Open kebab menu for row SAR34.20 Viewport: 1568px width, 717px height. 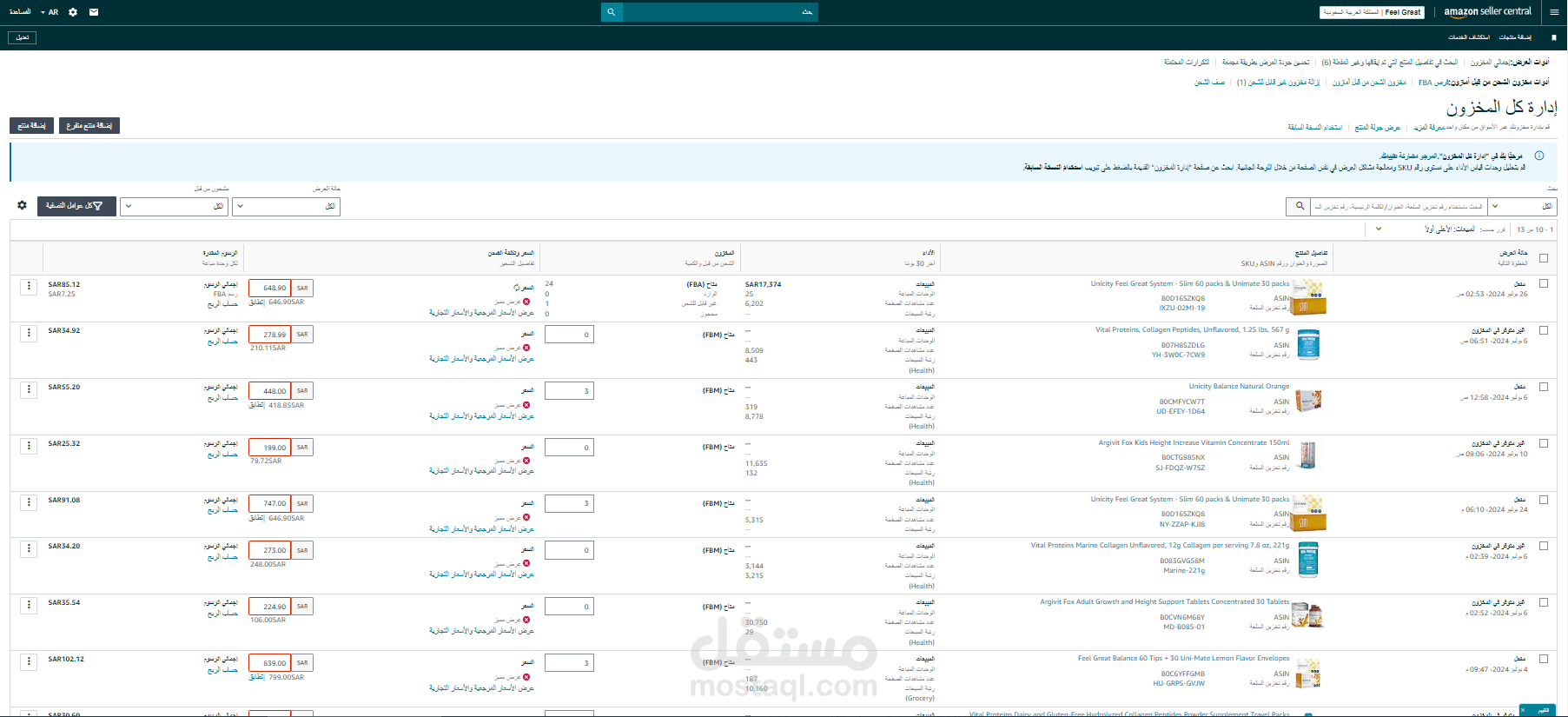coord(29,548)
